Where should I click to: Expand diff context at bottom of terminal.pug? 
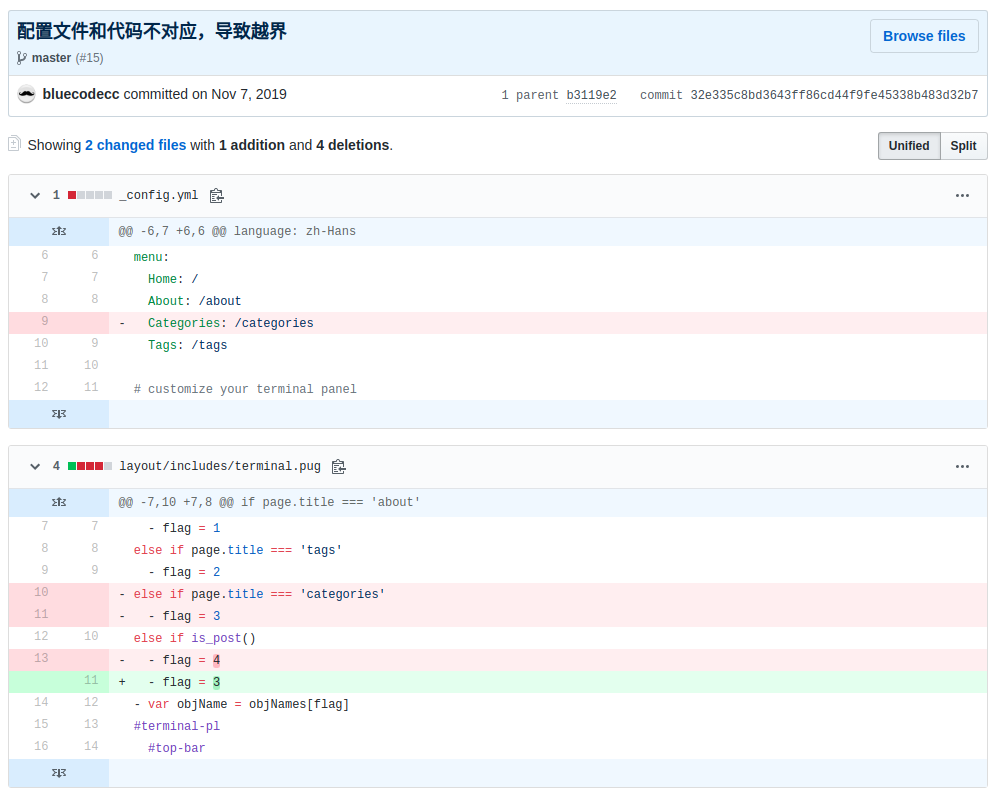tap(58, 773)
